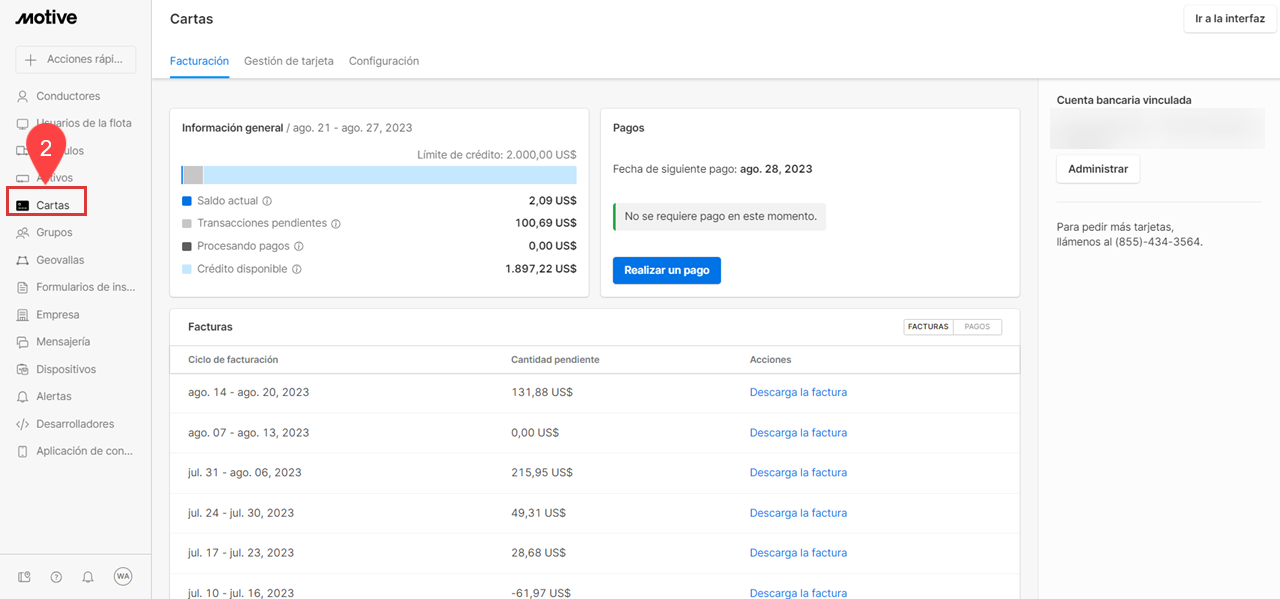
Task: Open the Conductores sidebar icon
Action: pos(23,96)
